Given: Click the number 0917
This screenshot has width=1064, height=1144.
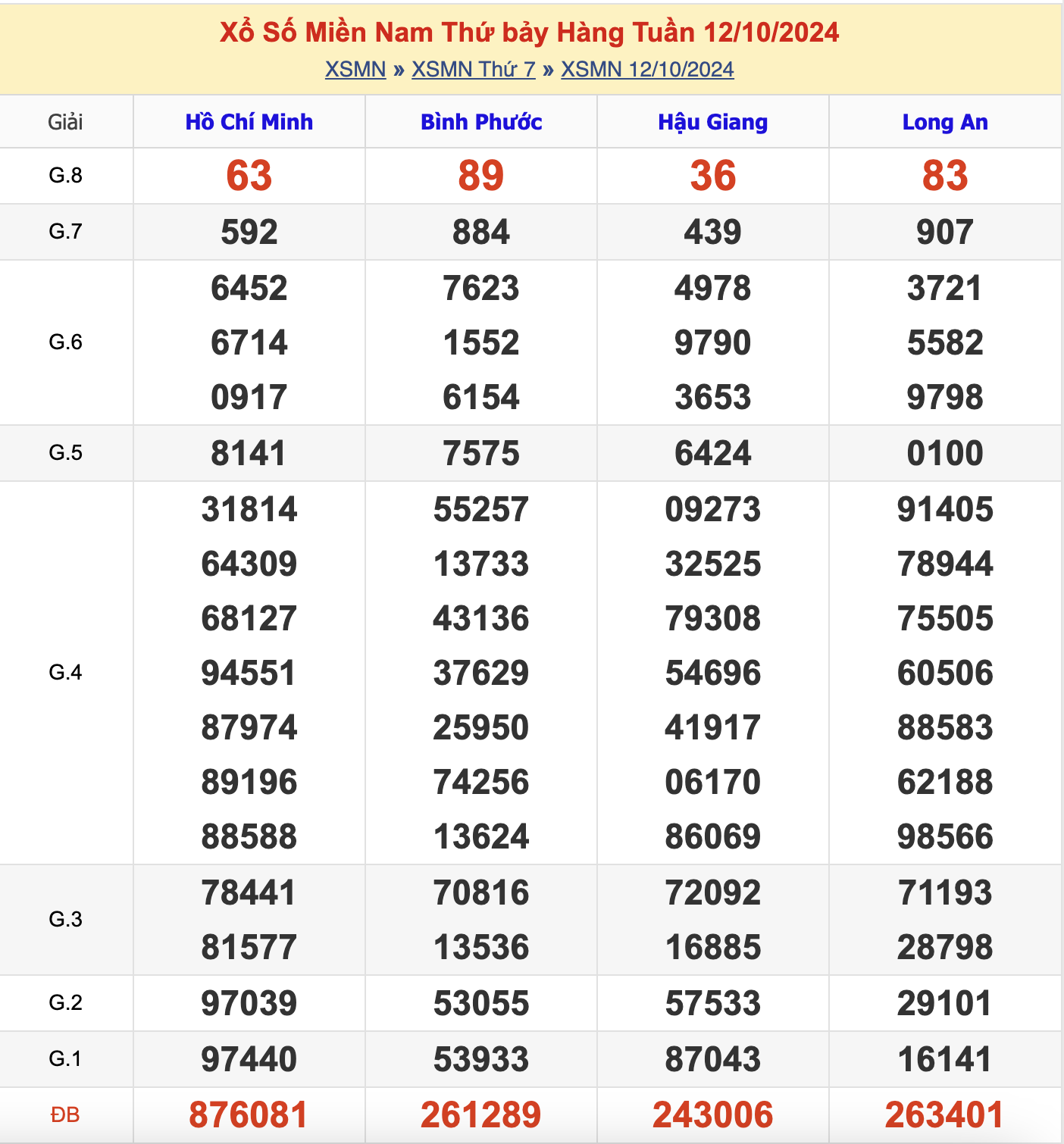Looking at the screenshot, I should [249, 397].
